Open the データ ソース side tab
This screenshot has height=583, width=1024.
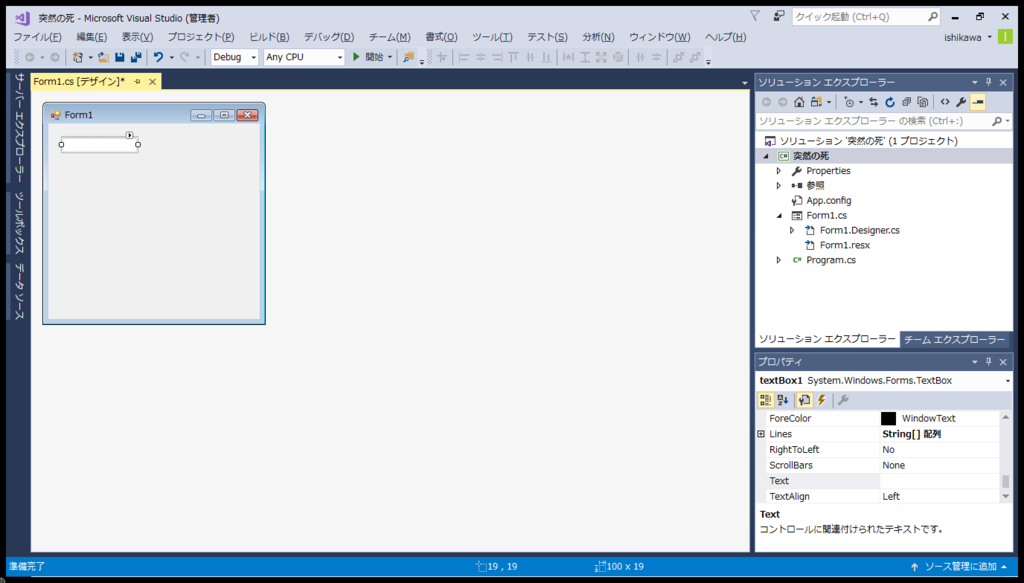click(x=20, y=291)
